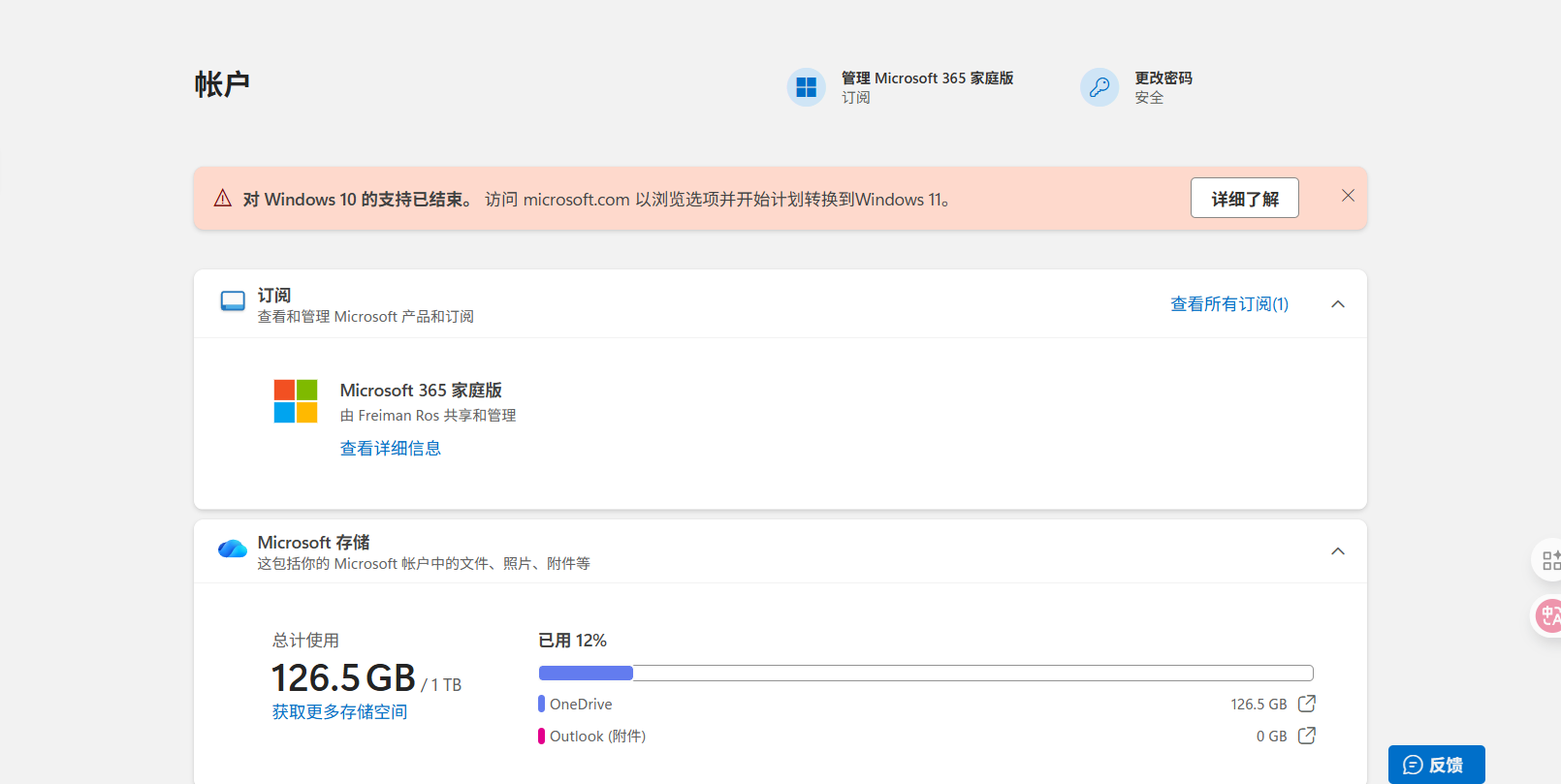Collapse the Microsoft 存储 section chevron

1338,551
